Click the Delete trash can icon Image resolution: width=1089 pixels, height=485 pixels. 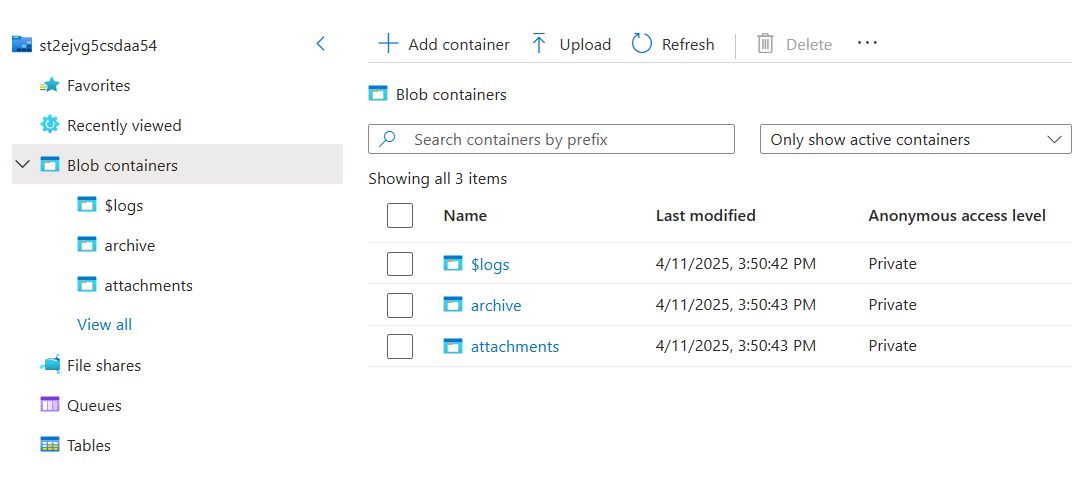tap(765, 44)
